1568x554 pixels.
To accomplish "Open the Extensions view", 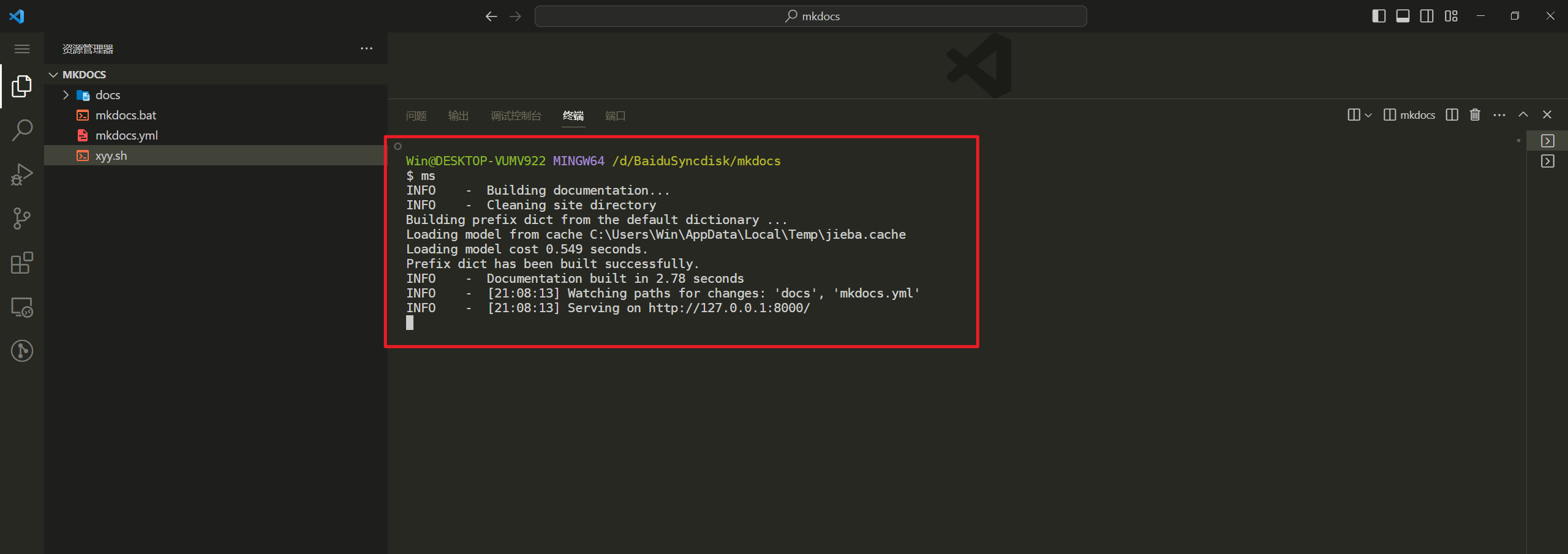I will coord(22,263).
